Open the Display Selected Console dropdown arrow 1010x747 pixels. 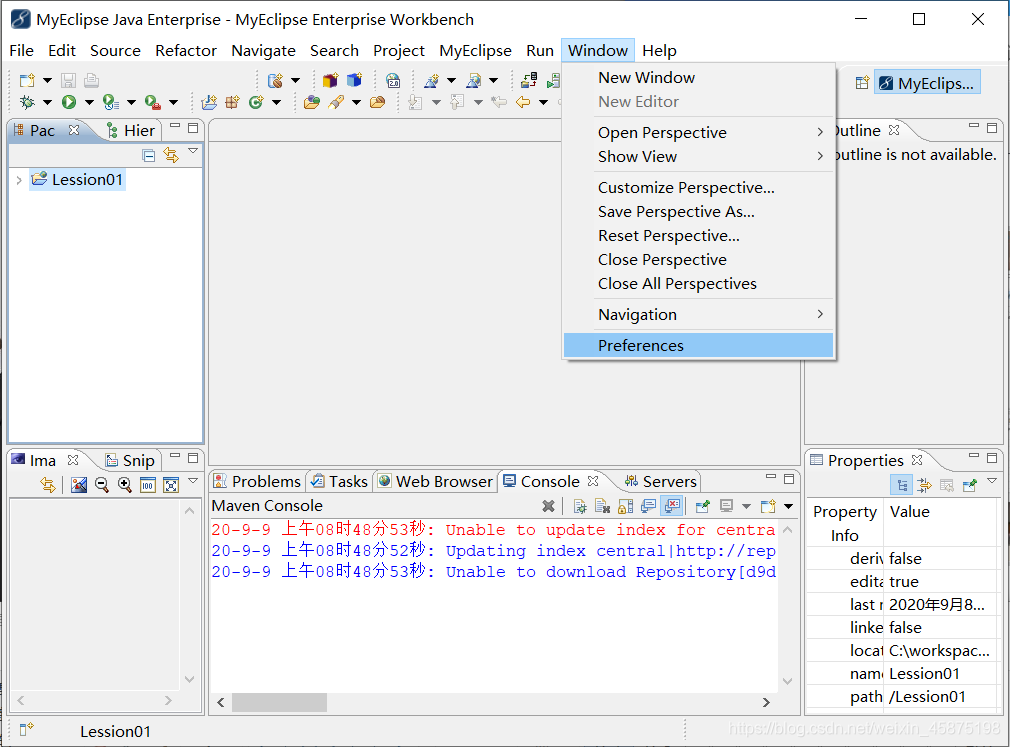(x=747, y=506)
